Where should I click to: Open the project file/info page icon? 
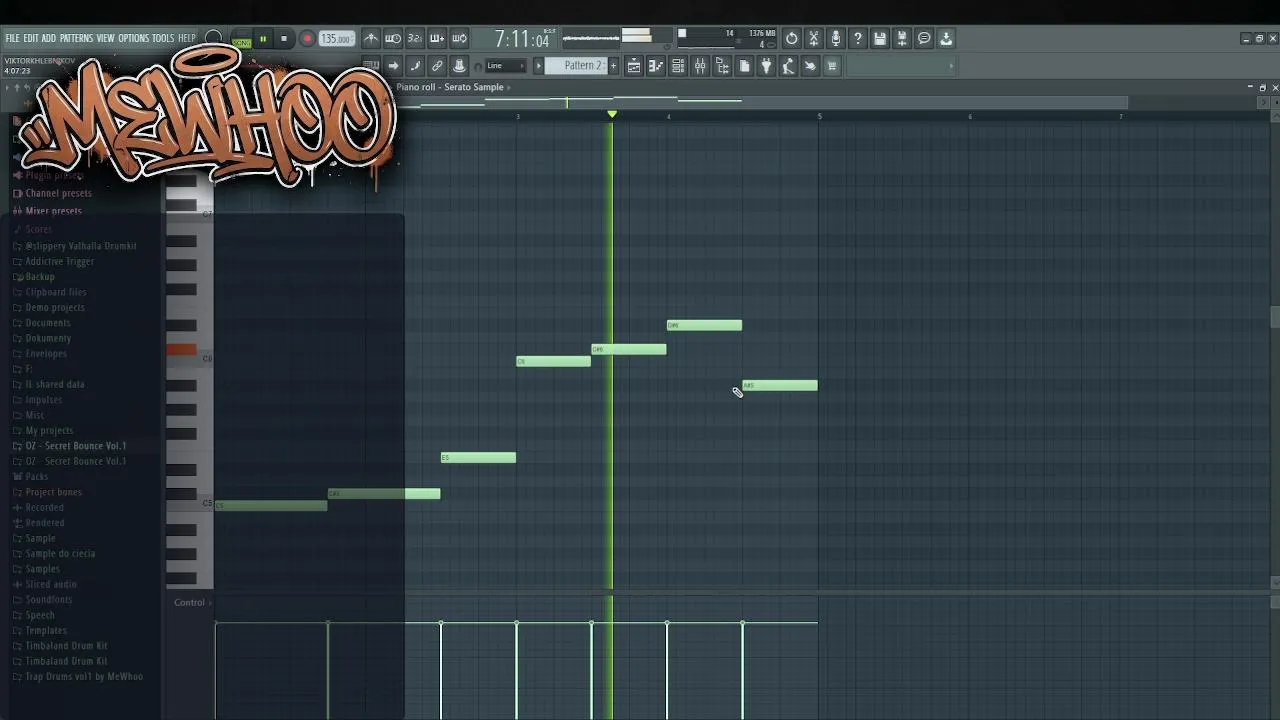pos(744,66)
